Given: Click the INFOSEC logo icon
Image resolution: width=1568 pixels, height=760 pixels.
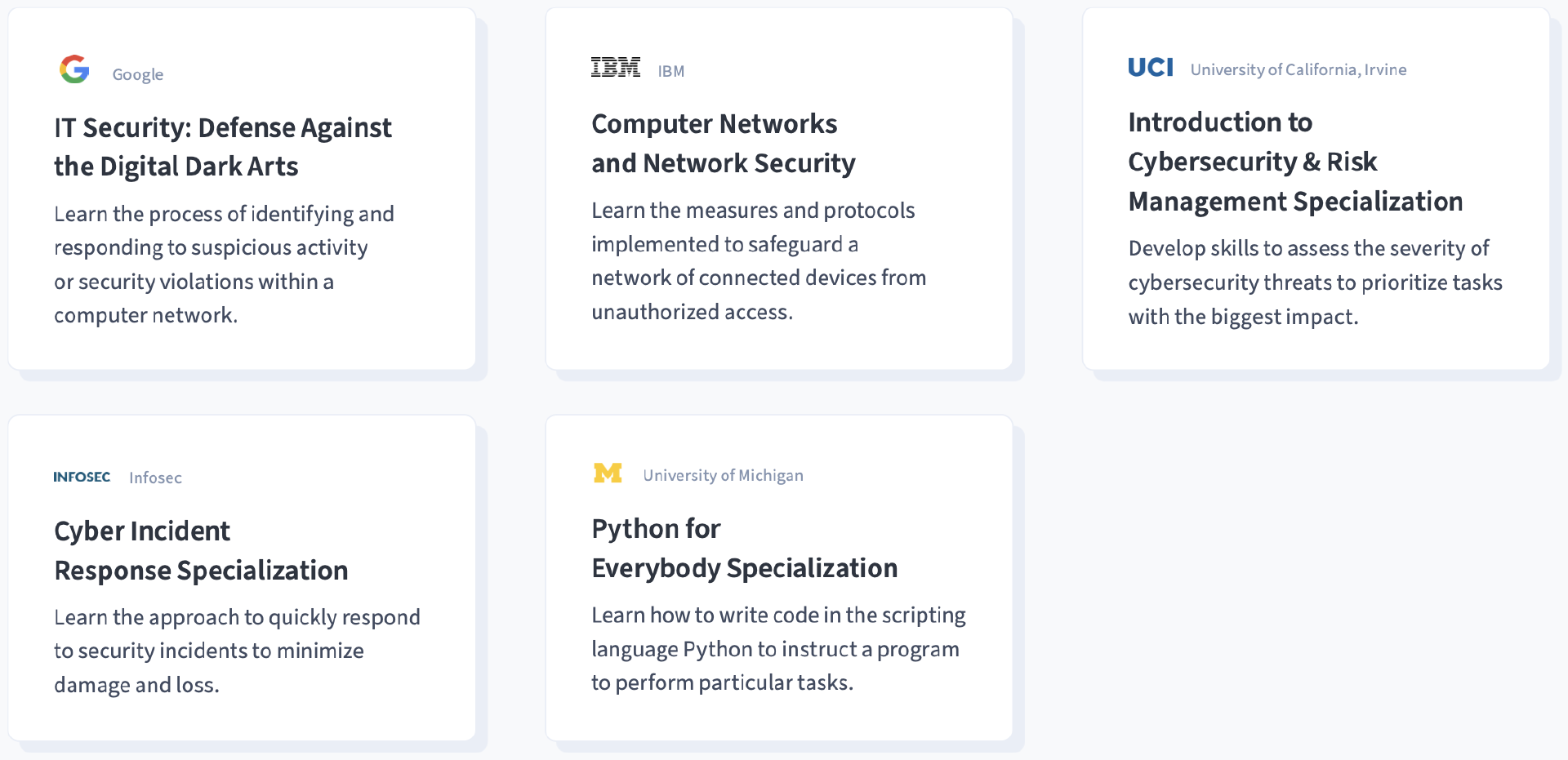Looking at the screenshot, I should 82,477.
